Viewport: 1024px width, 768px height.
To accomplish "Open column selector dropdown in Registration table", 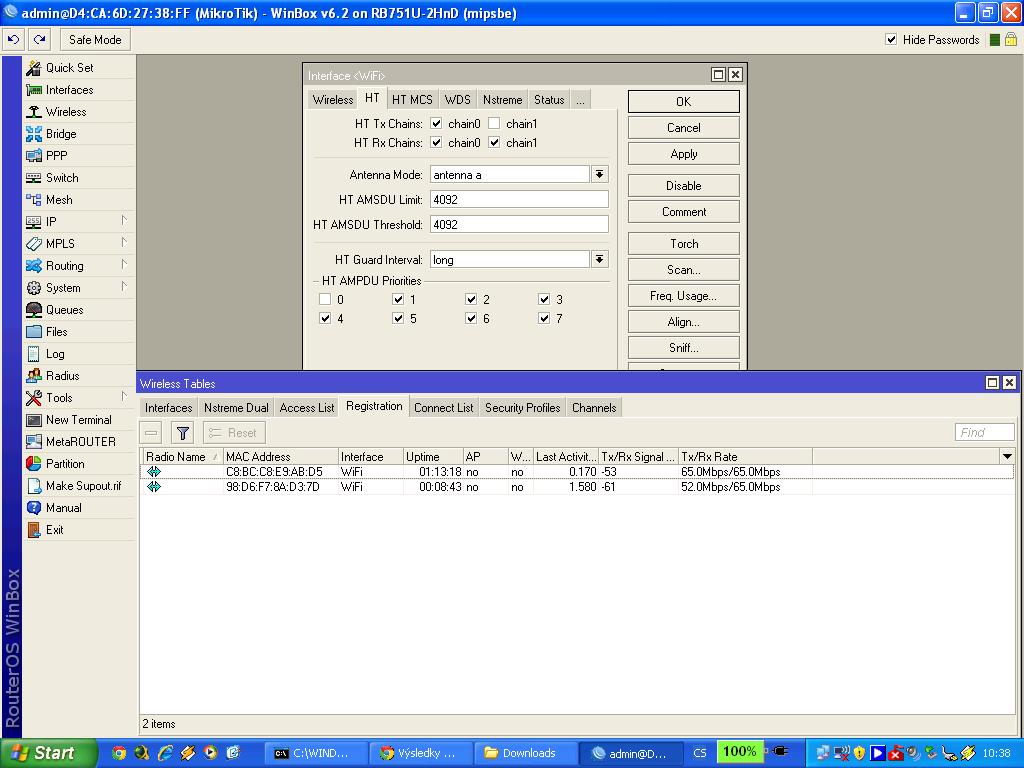I will 1007,456.
